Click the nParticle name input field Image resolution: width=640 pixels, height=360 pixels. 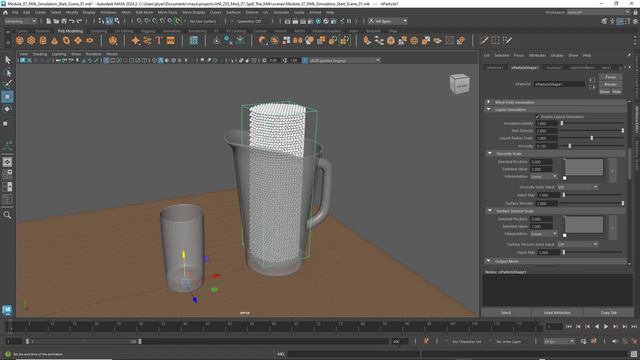559,84
